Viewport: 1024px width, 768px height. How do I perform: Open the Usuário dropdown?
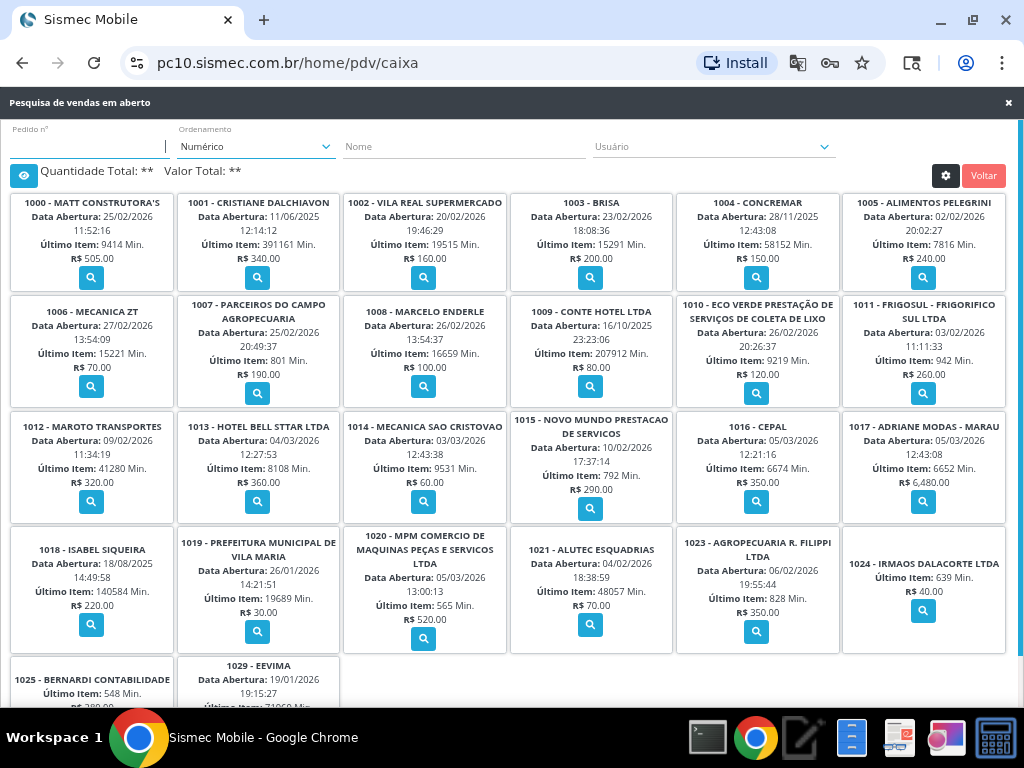[713, 147]
